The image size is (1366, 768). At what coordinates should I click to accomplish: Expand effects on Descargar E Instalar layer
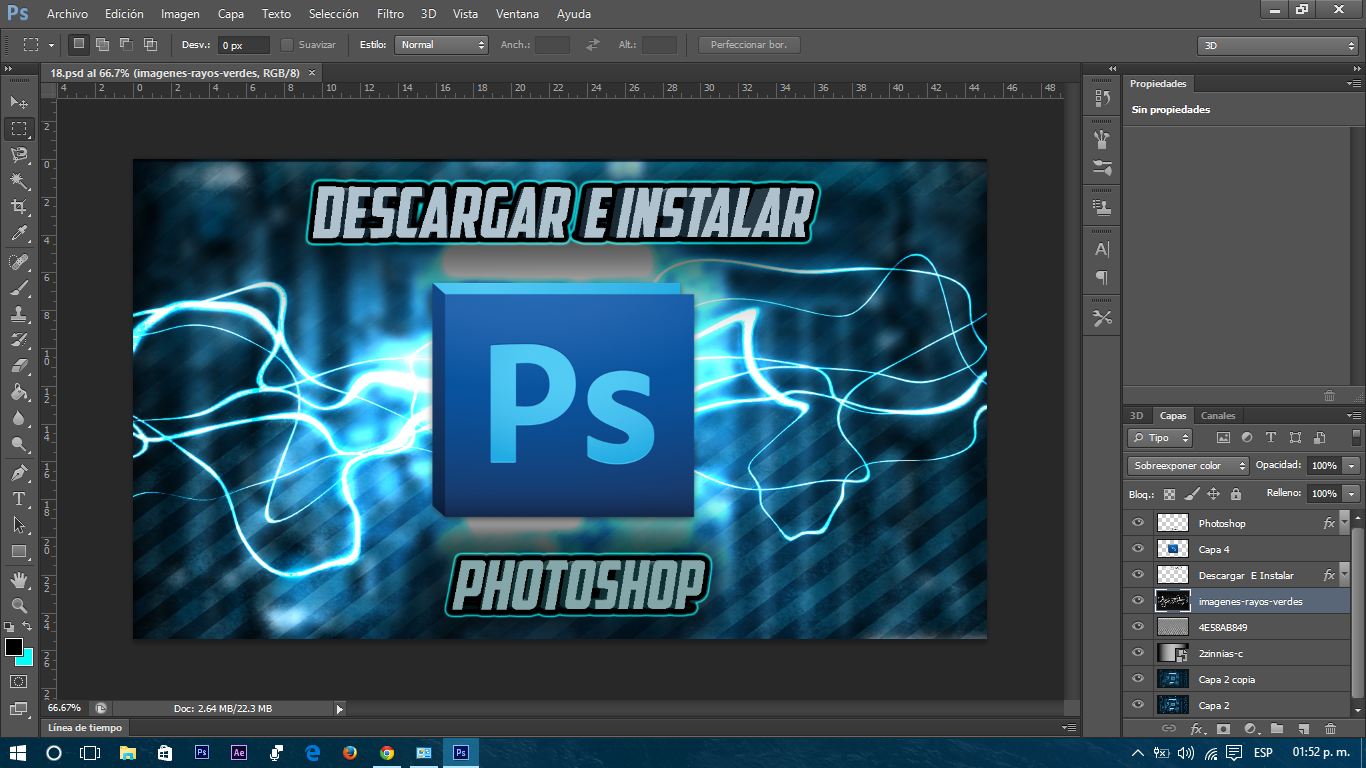pyautogui.click(x=1344, y=573)
